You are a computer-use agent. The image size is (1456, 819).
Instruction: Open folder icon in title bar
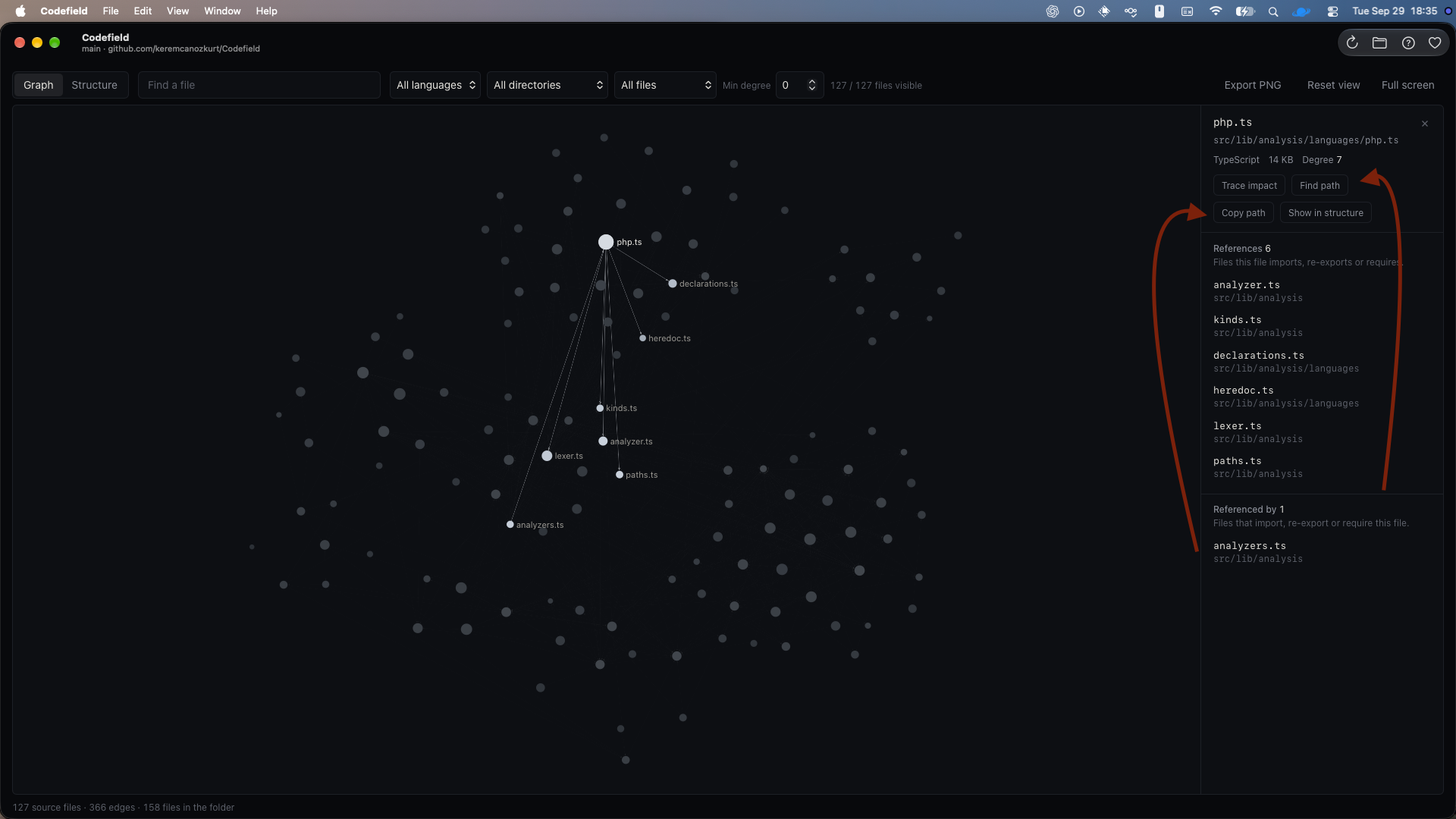(1379, 43)
